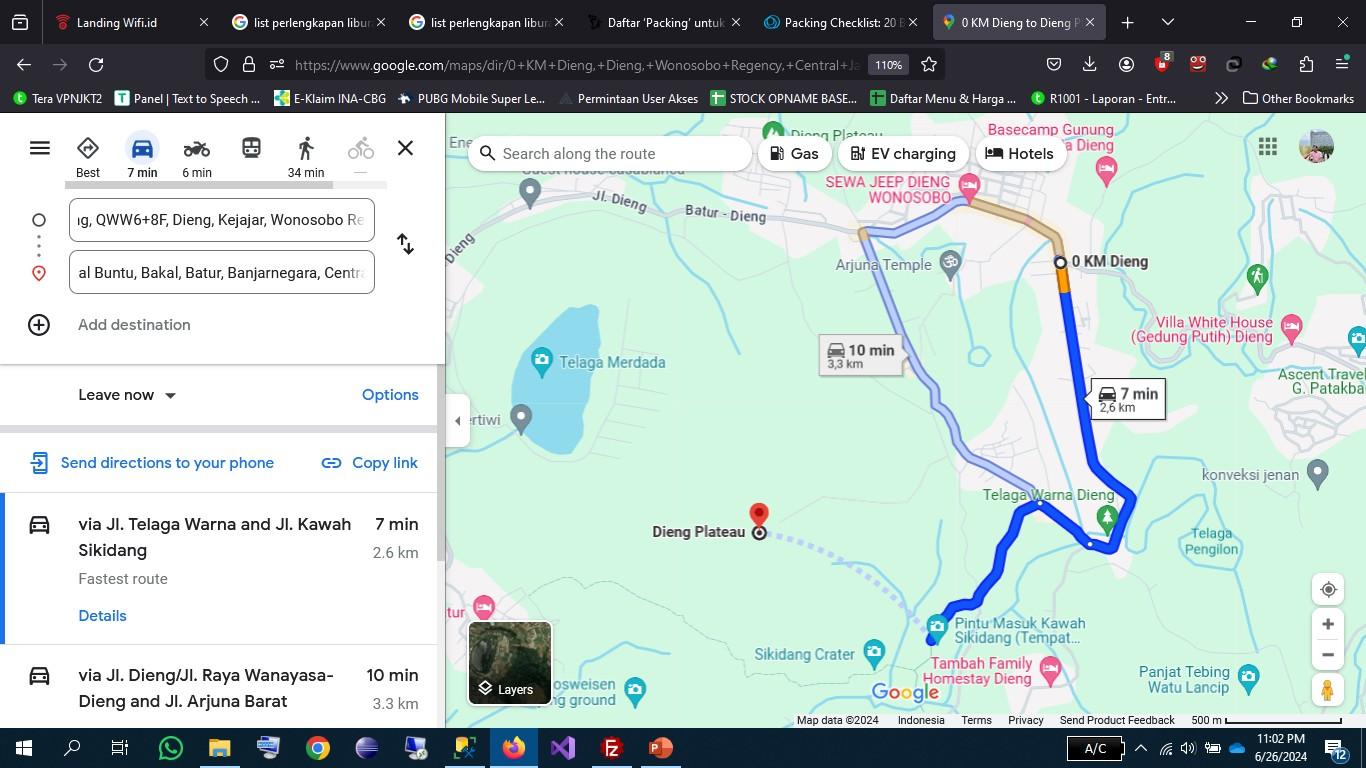Copy link to these directions
Viewport: 1366px width, 768px height.
coord(369,463)
